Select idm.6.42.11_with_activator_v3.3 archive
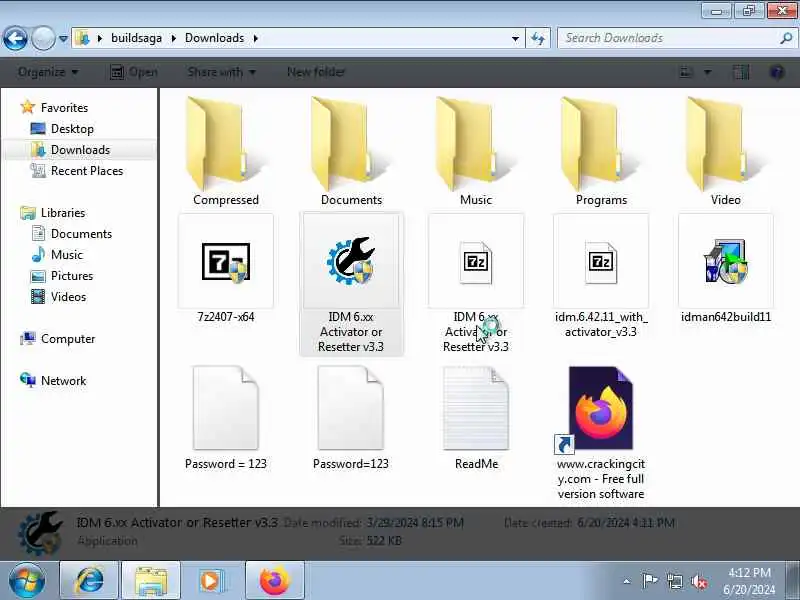This screenshot has height=600, width=800. (x=601, y=276)
